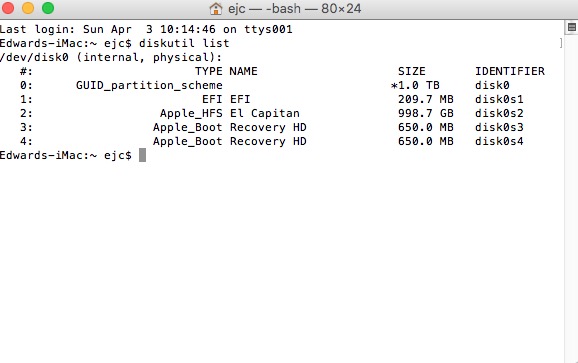The image size is (578, 363).
Task: Click the IDENTIFIER column header
Action: point(509,71)
